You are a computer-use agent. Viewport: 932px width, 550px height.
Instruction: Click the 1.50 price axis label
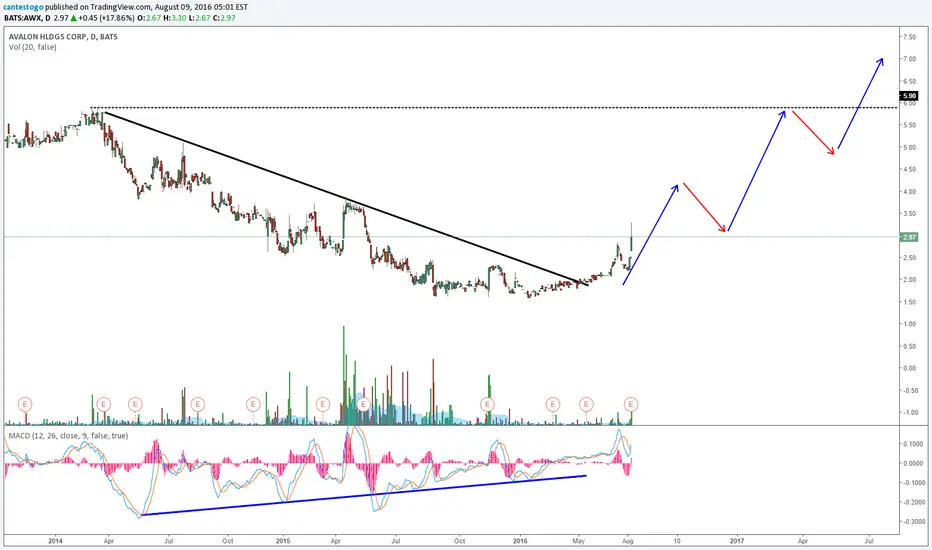click(909, 302)
